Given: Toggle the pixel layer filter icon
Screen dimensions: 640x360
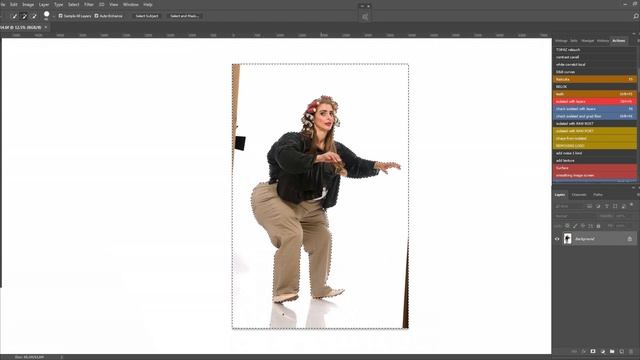Looking at the screenshot, I should point(590,206).
